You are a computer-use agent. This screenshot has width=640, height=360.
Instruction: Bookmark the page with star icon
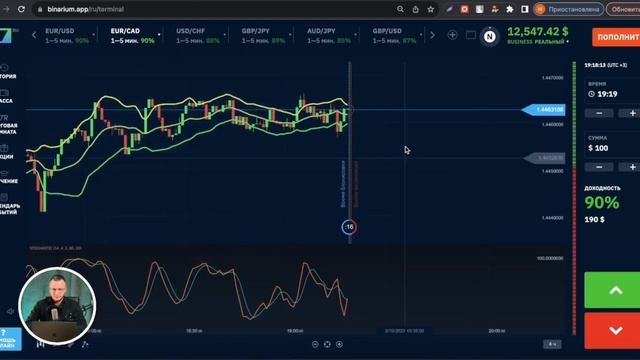(431, 9)
